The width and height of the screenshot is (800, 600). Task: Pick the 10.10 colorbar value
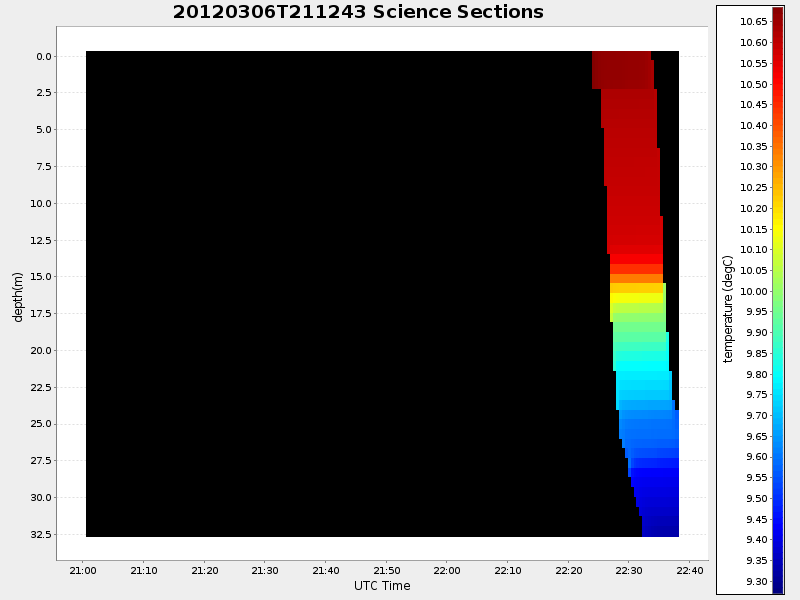coord(754,249)
